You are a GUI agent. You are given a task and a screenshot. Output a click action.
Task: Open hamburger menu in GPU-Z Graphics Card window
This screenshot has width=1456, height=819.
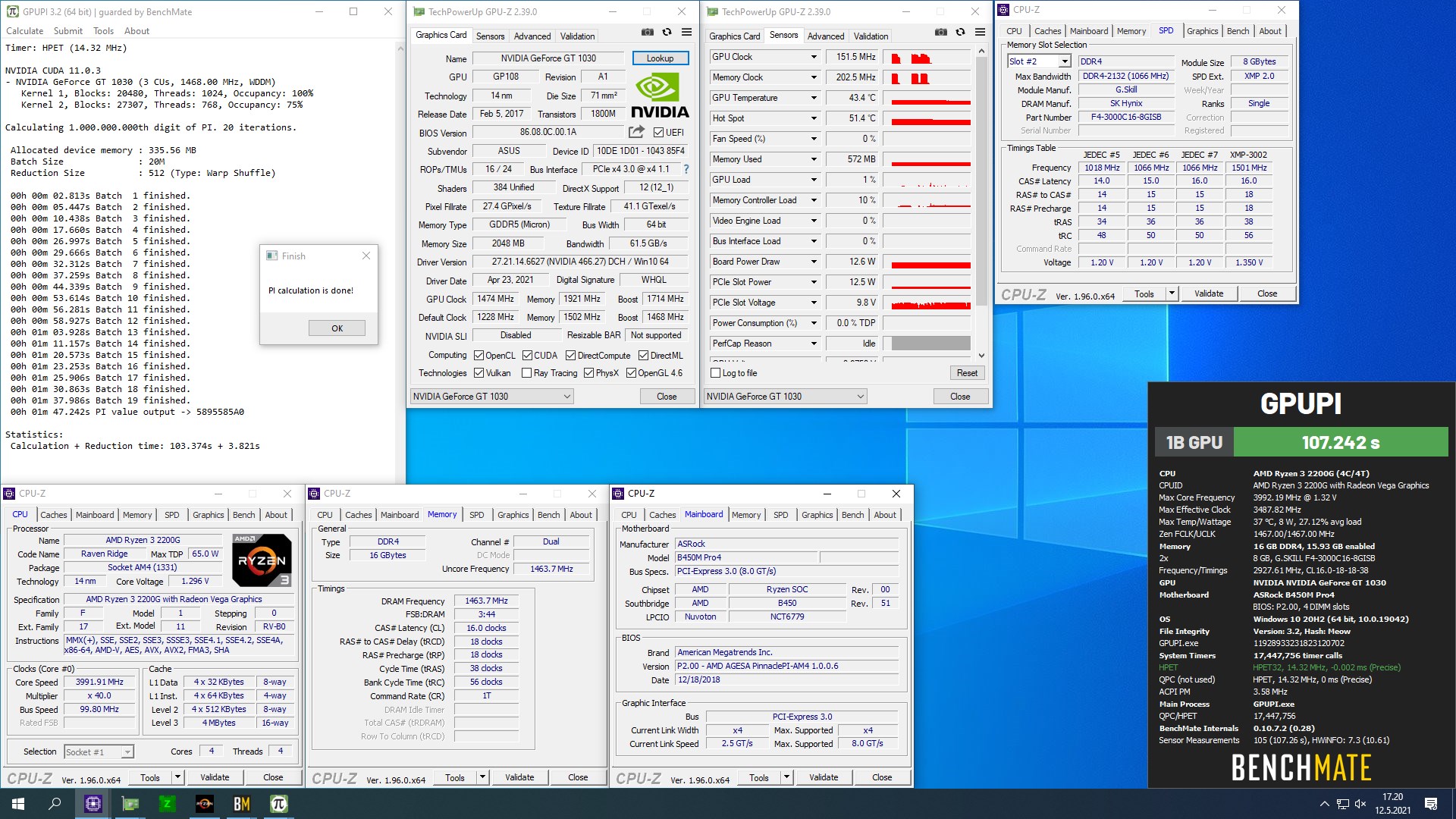686,32
